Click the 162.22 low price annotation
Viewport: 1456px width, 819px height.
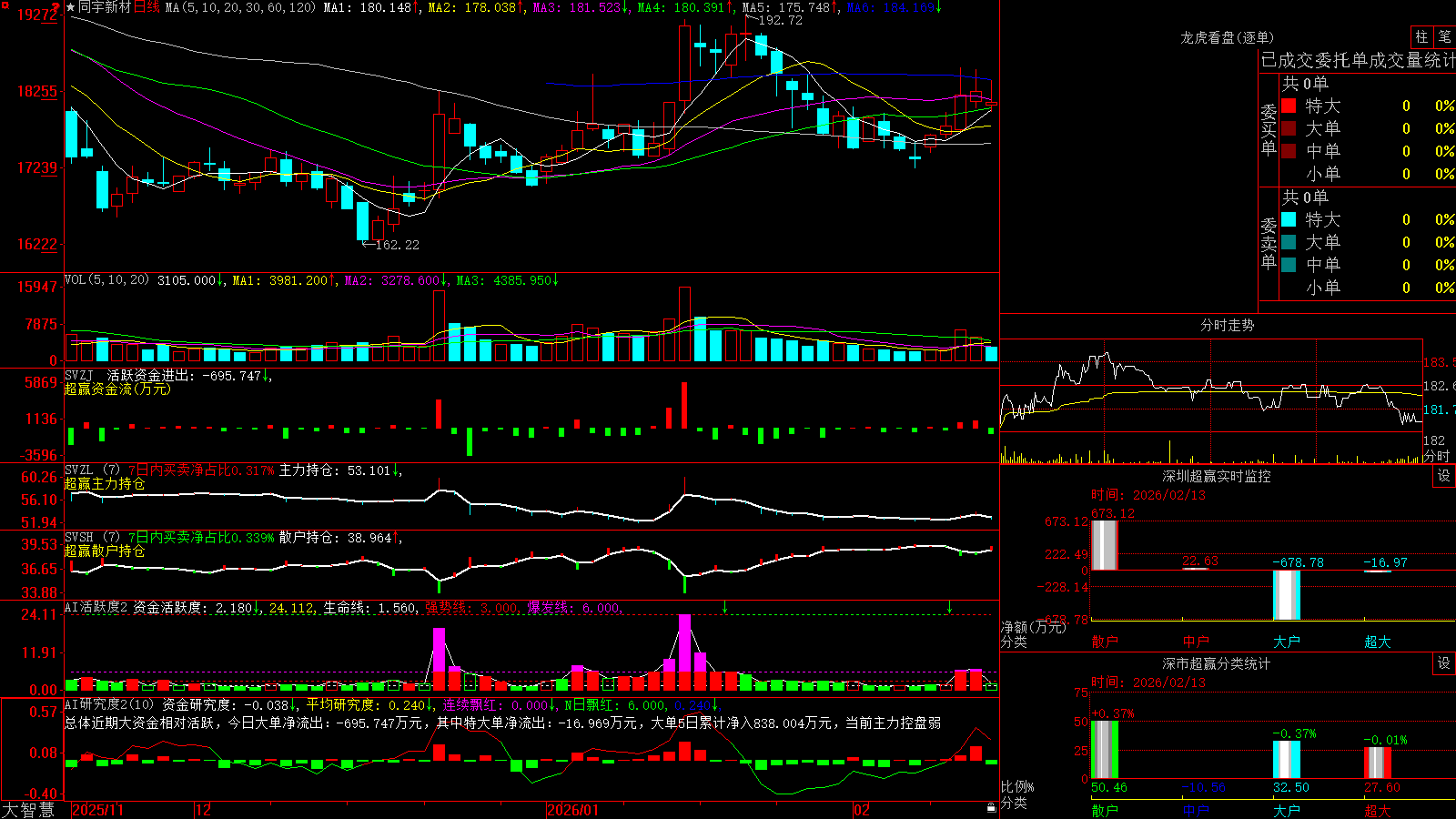tap(397, 245)
